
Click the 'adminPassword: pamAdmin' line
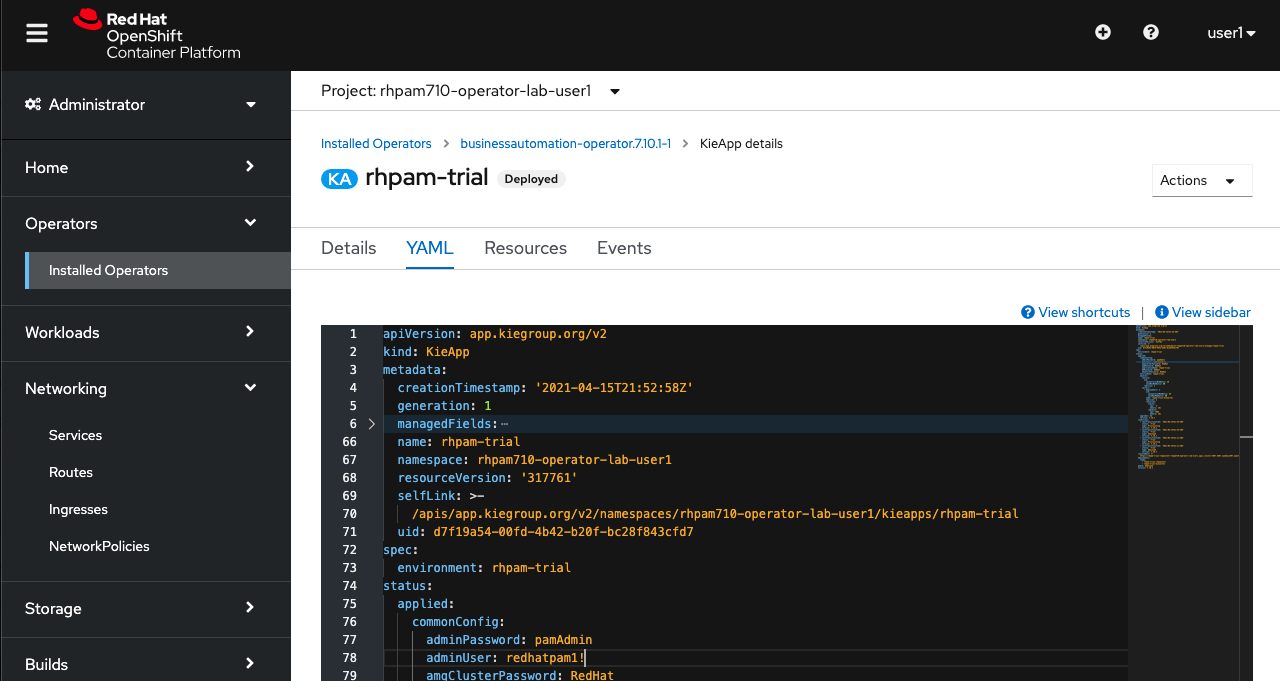click(x=509, y=640)
